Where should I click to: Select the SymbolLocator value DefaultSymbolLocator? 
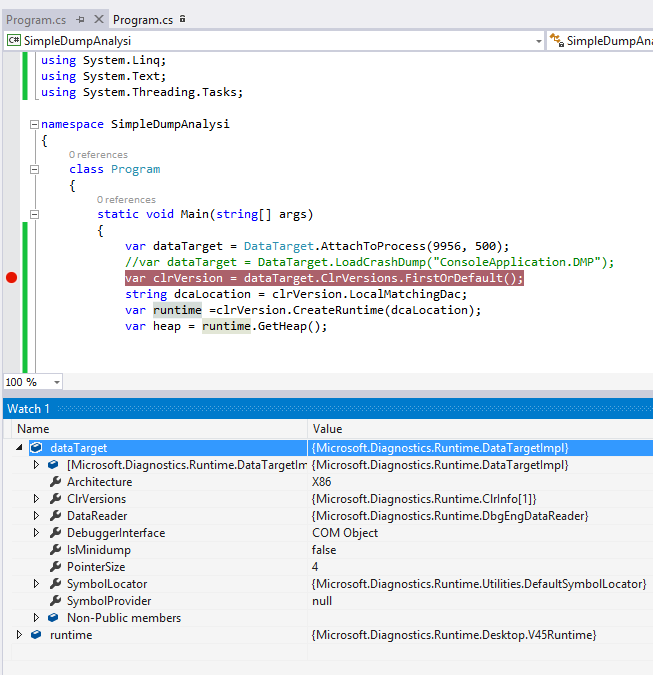[x=479, y=584]
